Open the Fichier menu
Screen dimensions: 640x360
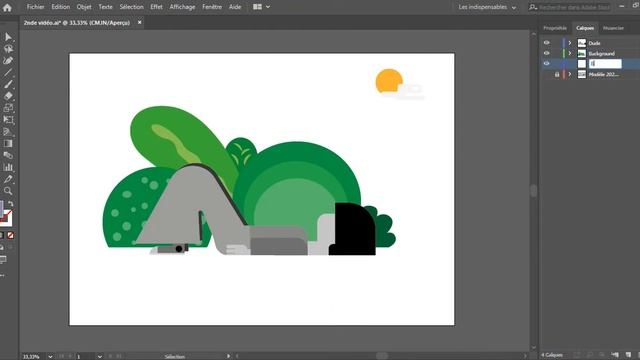tap(36, 7)
